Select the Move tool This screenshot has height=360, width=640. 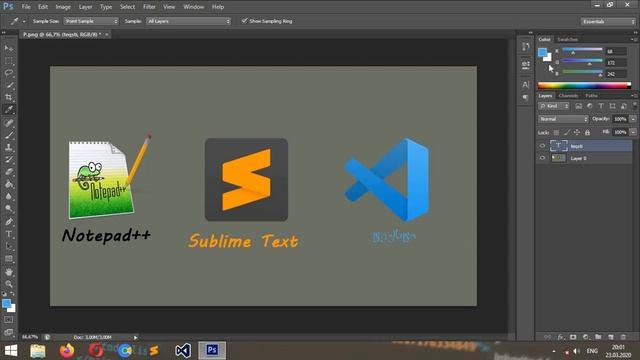click(9, 48)
